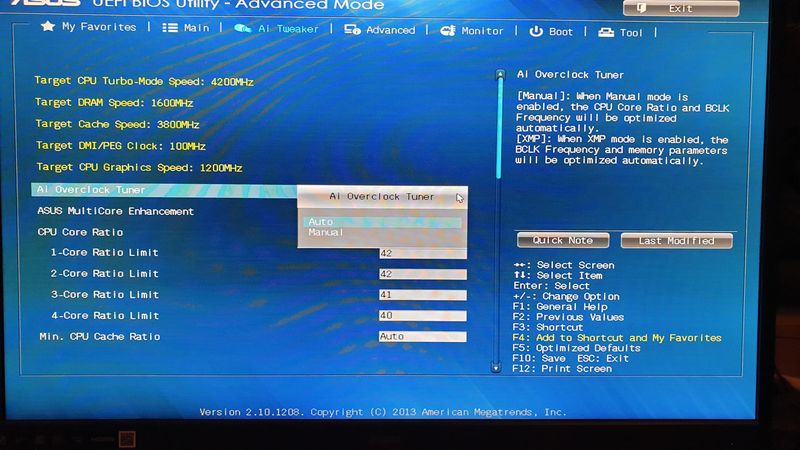Click the 1-Core Ratio Limit value field
Image resolution: width=800 pixels, height=450 pixels.
coord(422,253)
